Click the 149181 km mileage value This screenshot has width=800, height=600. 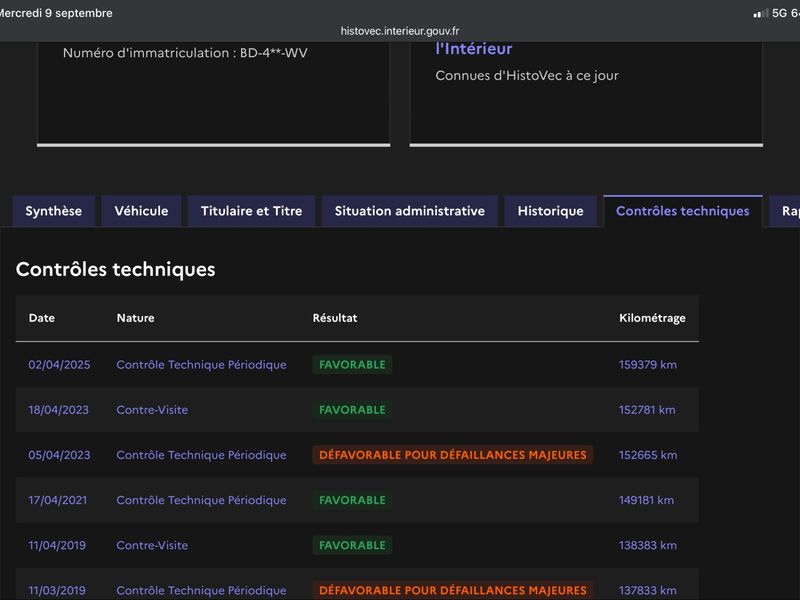click(646, 500)
